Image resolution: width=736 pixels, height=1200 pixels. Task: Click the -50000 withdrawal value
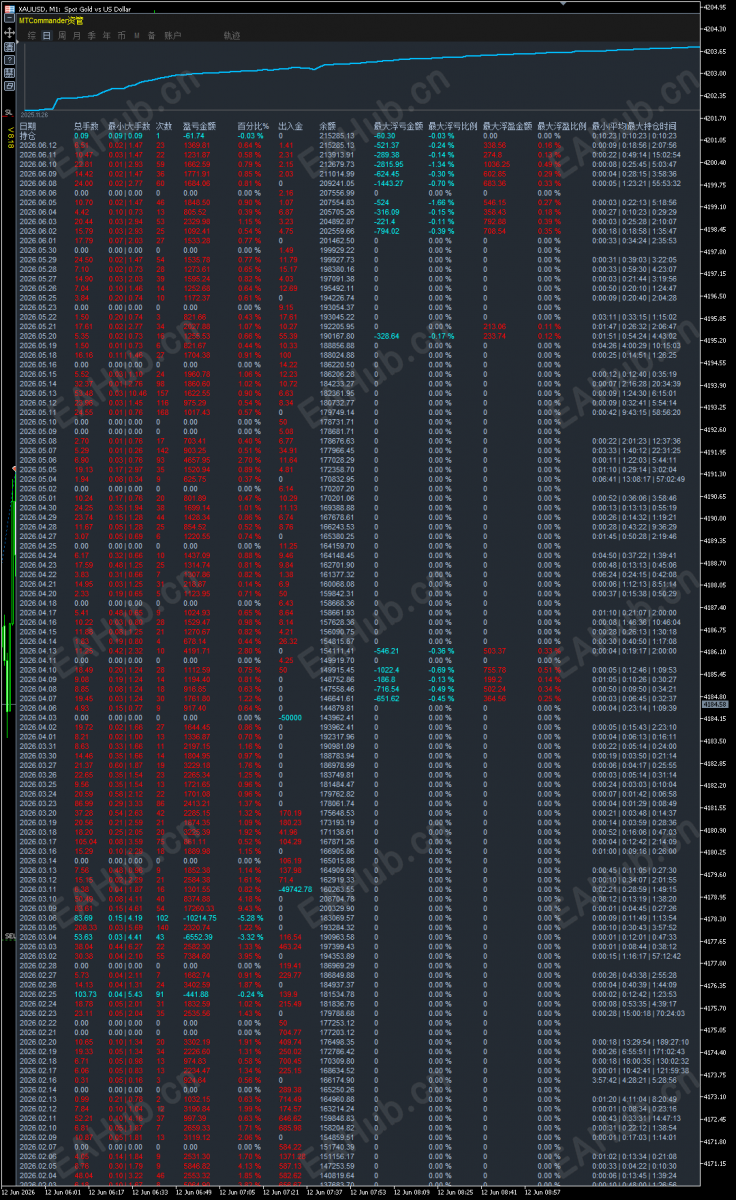coord(292,719)
